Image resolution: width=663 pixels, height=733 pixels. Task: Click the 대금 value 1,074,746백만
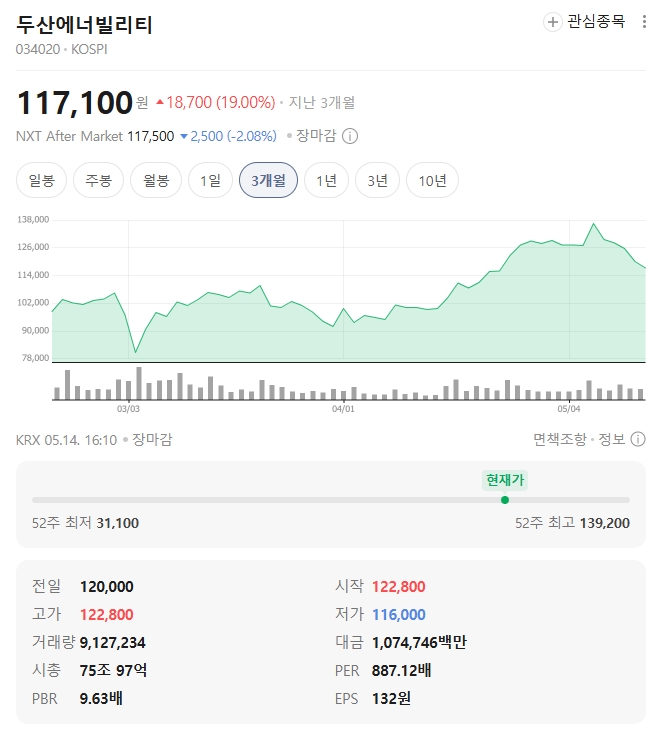419,643
